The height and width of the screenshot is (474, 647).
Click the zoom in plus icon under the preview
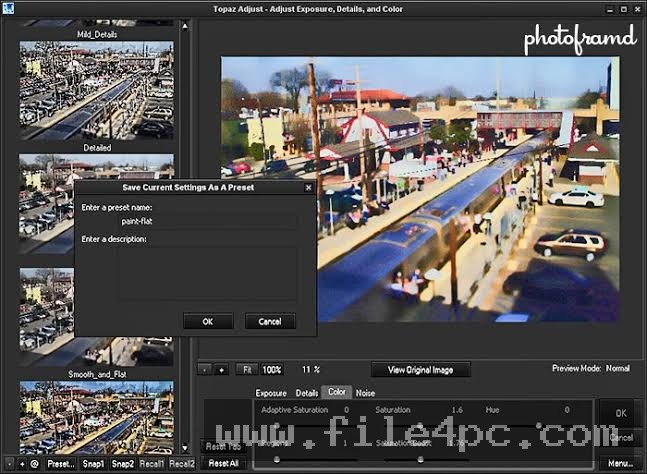coord(222,370)
